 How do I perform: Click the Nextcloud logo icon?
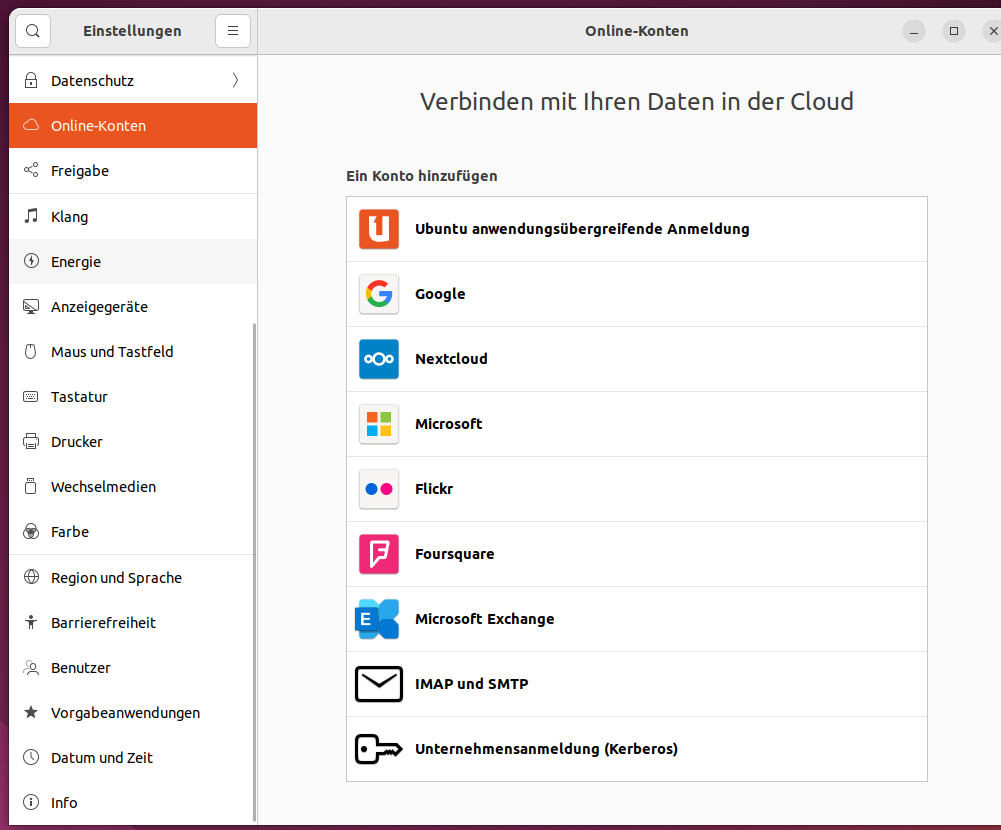[379, 359]
